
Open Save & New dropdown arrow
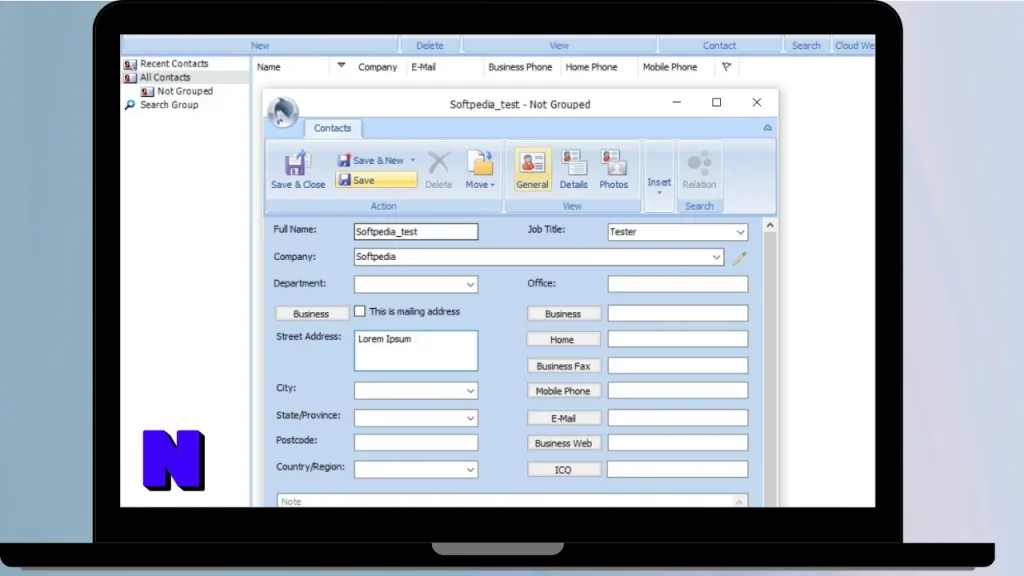(413, 160)
